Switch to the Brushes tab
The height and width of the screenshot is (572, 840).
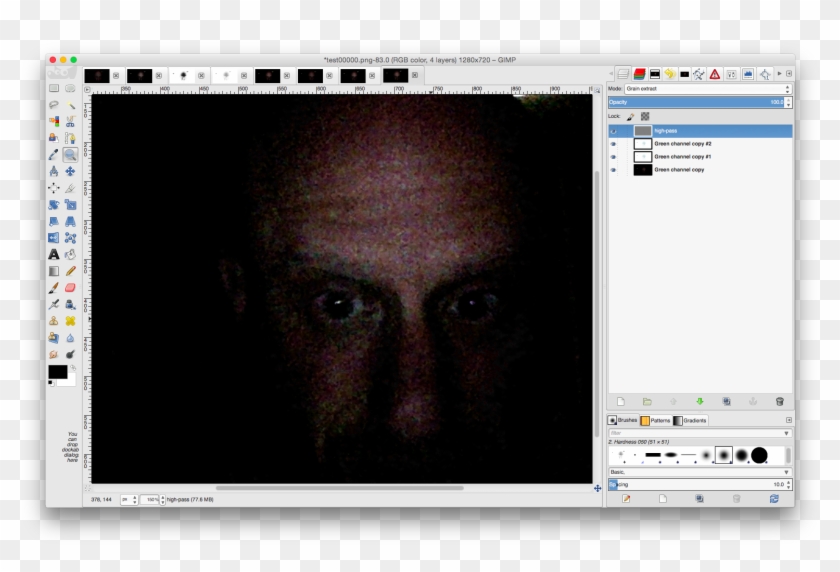click(623, 420)
